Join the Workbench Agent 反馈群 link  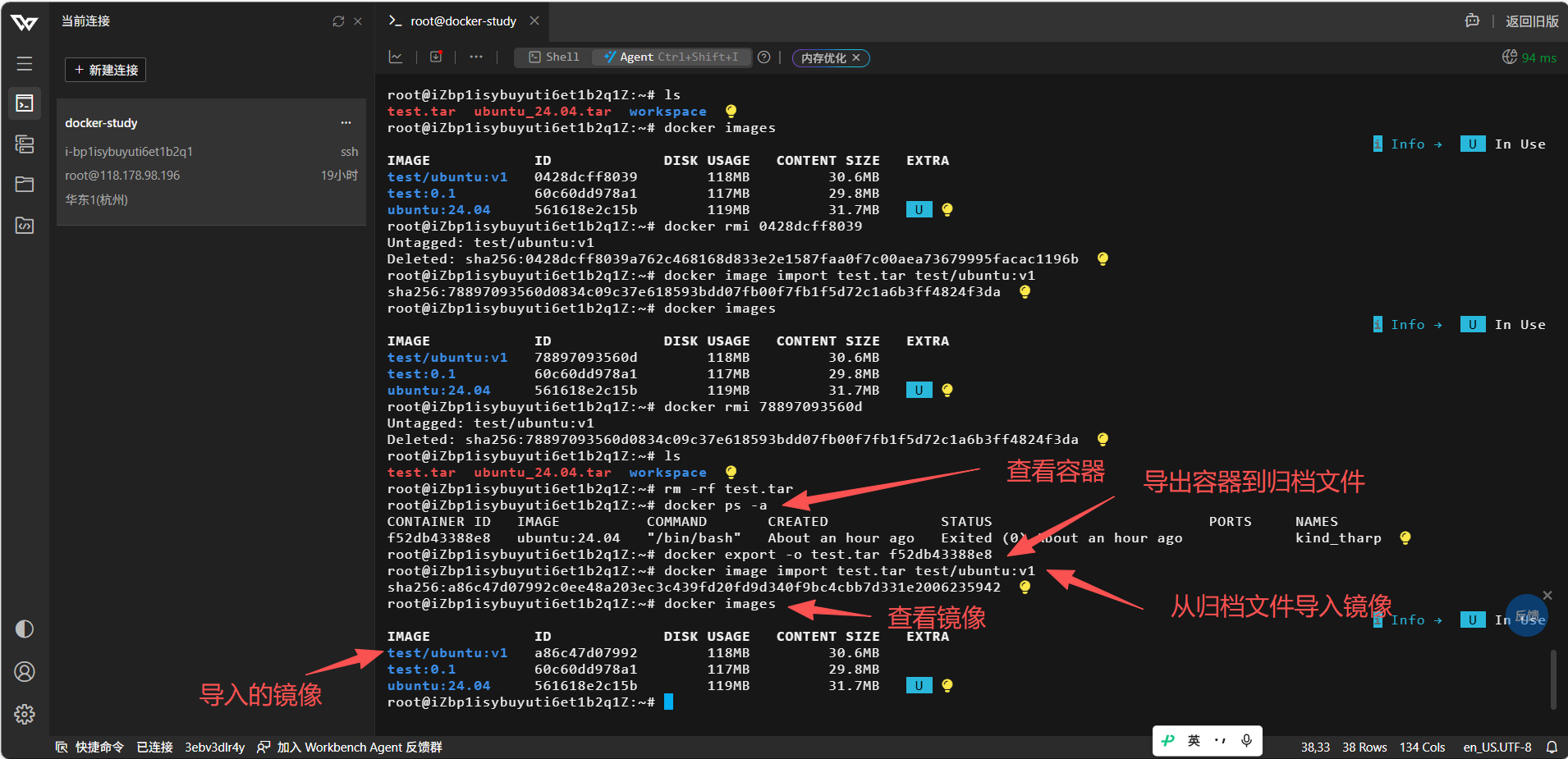click(350, 747)
